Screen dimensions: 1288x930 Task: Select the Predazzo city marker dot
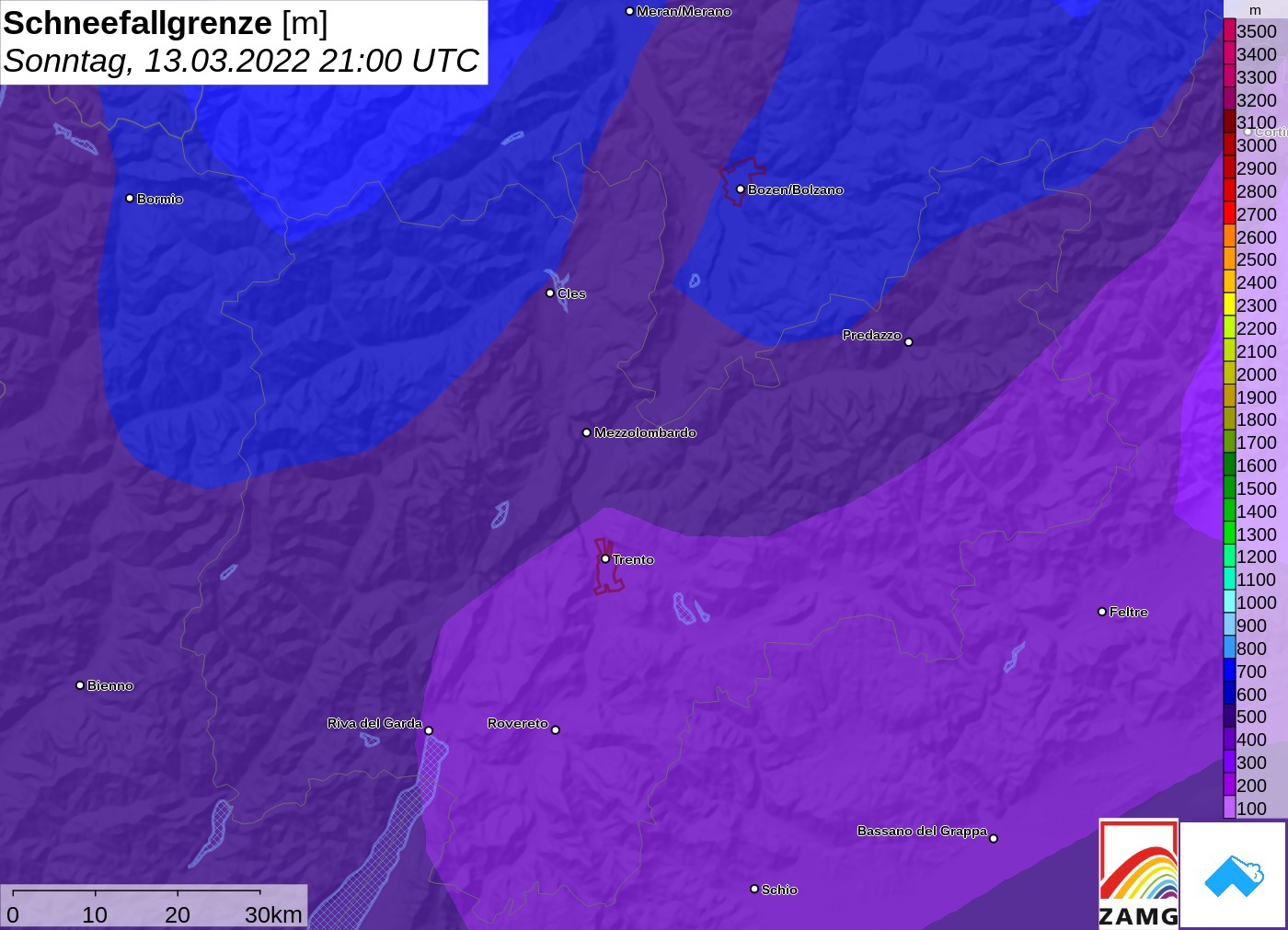909,341
